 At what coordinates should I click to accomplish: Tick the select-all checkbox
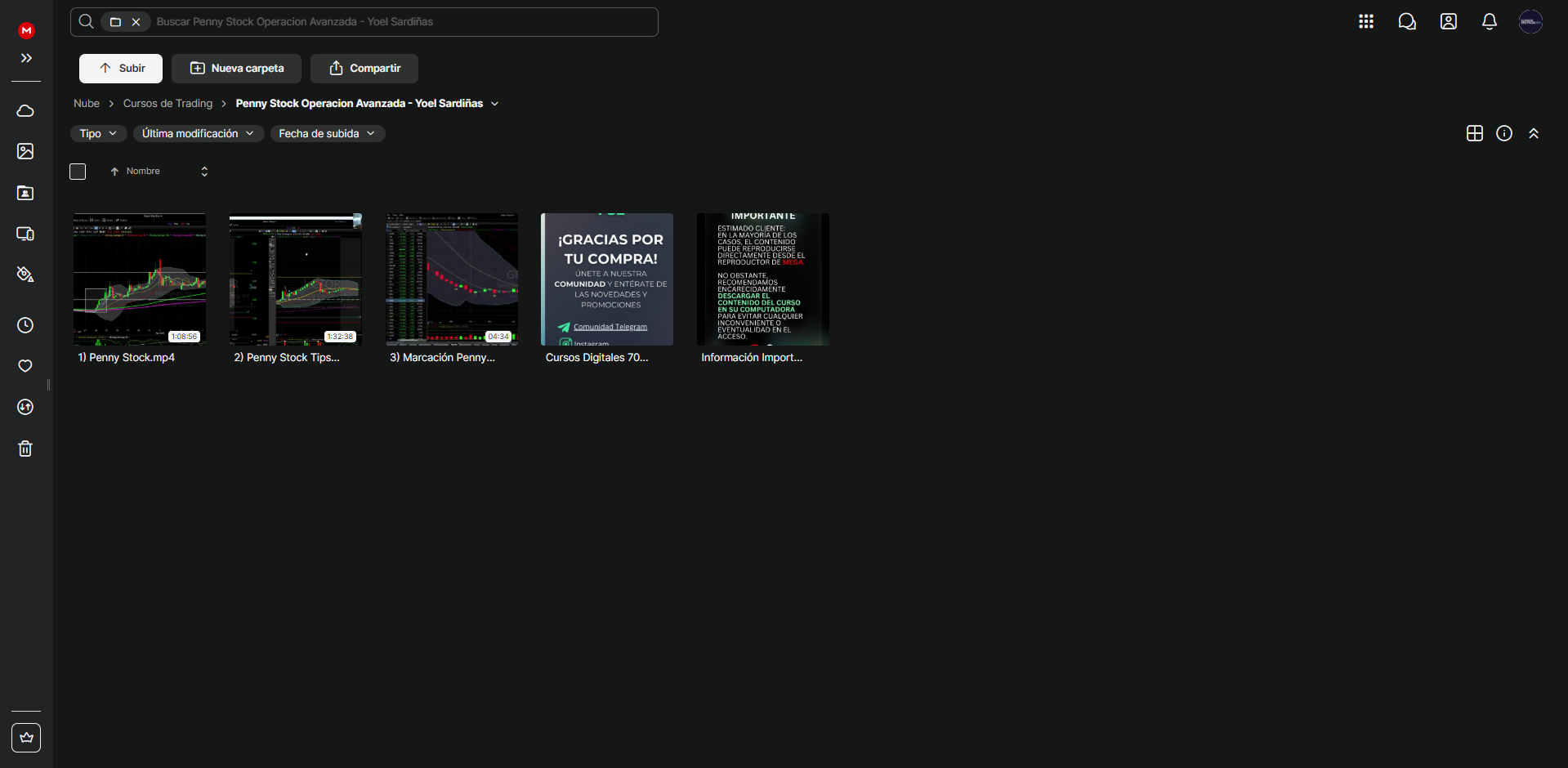[78, 172]
